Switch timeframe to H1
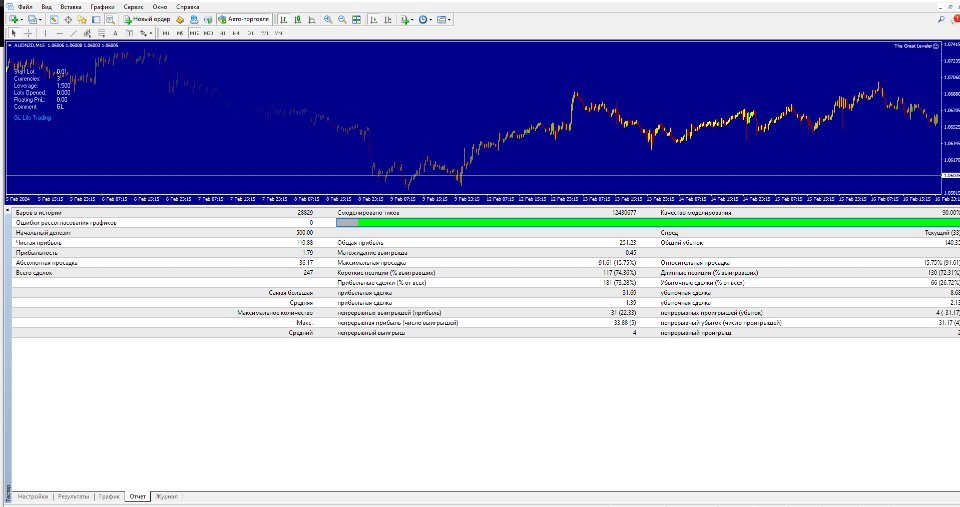Screen dimensions: 960x507 tap(222, 33)
